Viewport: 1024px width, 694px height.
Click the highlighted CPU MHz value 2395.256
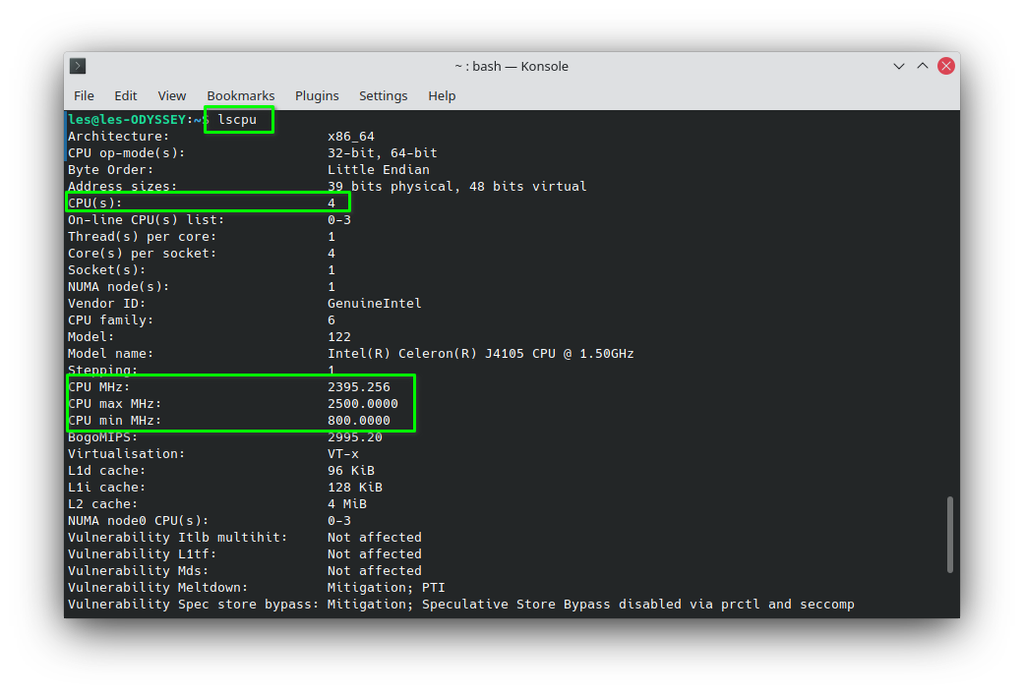(x=360, y=386)
